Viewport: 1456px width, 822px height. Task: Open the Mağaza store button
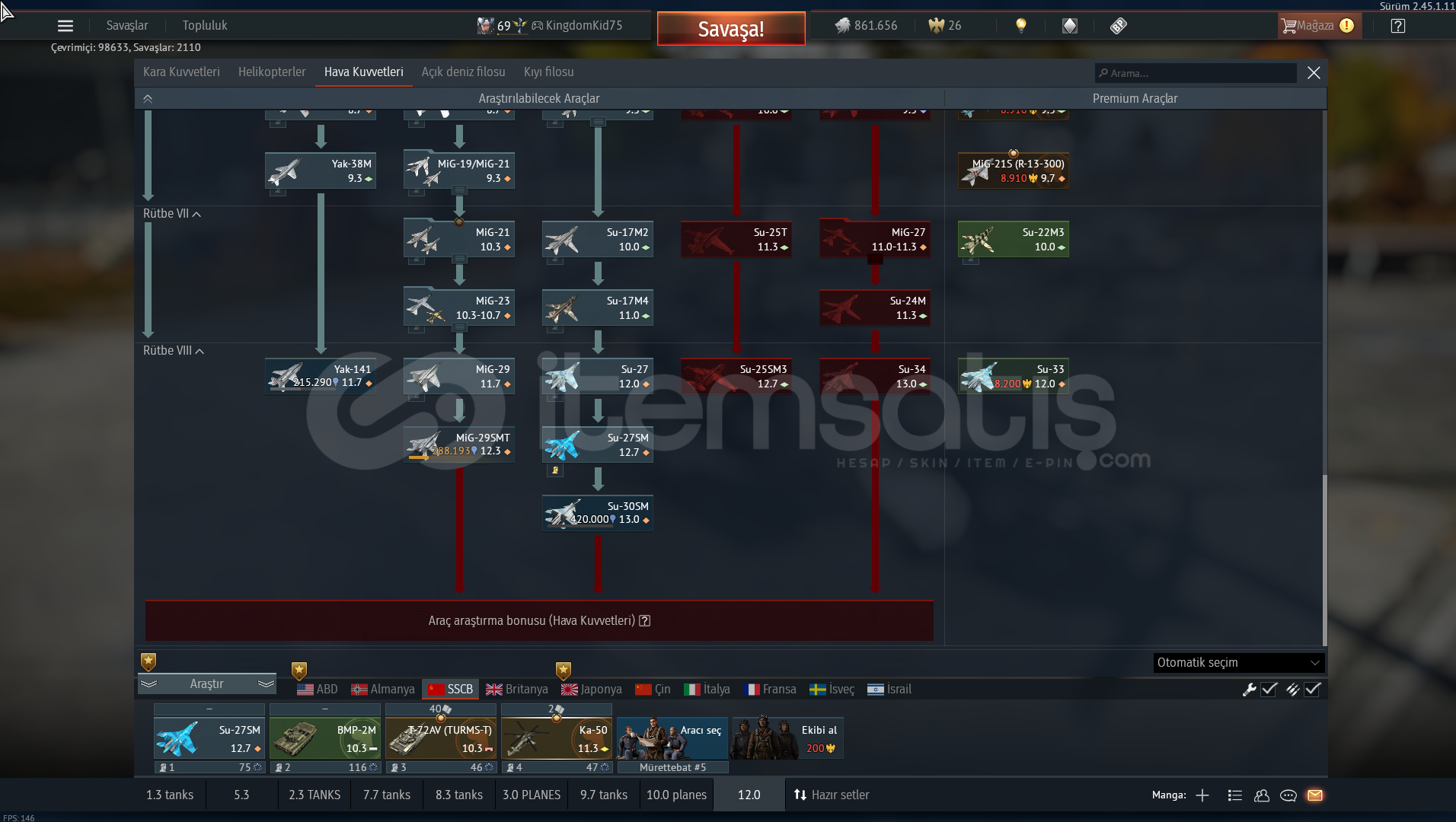[1320, 26]
